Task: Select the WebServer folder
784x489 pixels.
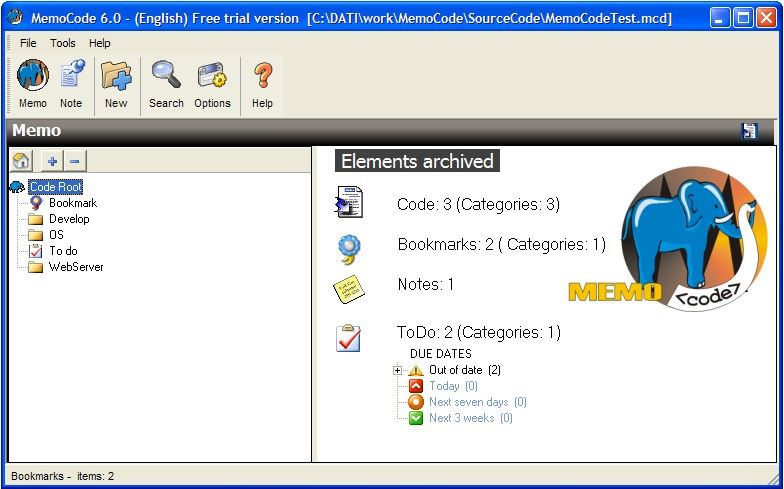Action: [x=76, y=267]
